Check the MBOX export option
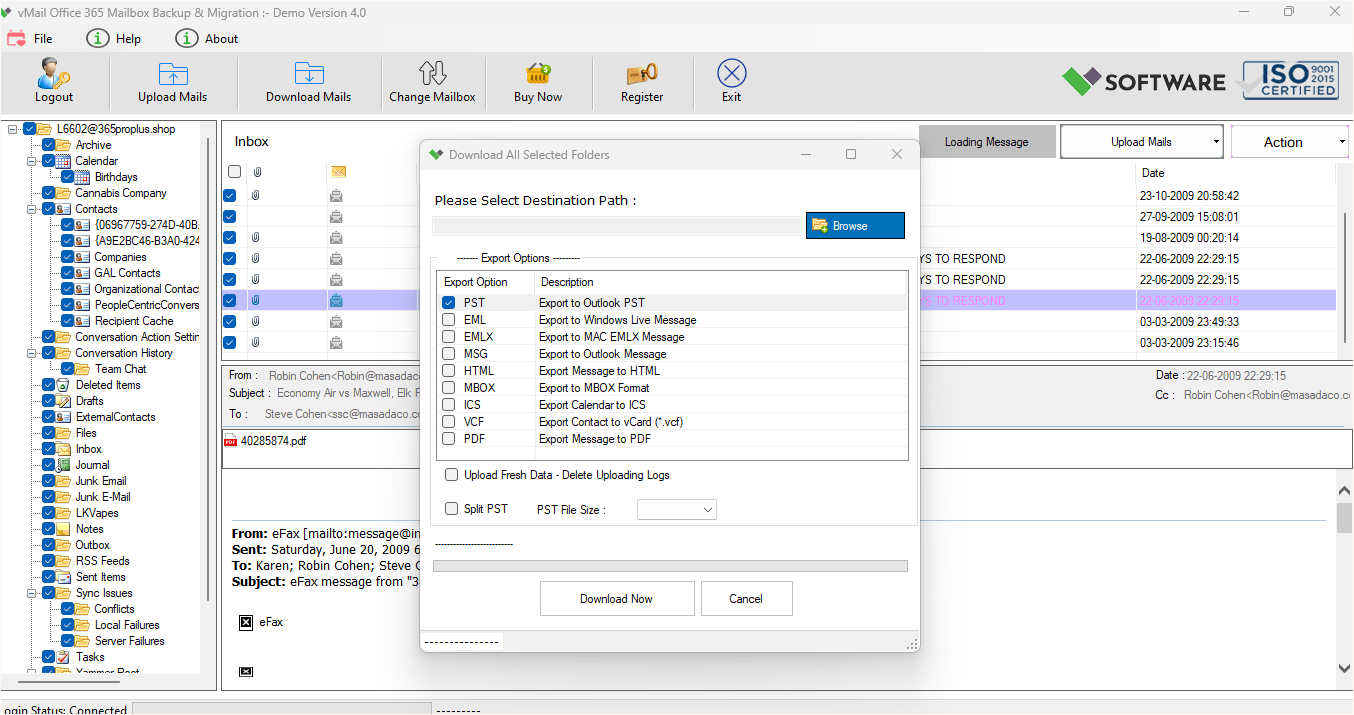The image size is (1354, 715). (x=449, y=388)
